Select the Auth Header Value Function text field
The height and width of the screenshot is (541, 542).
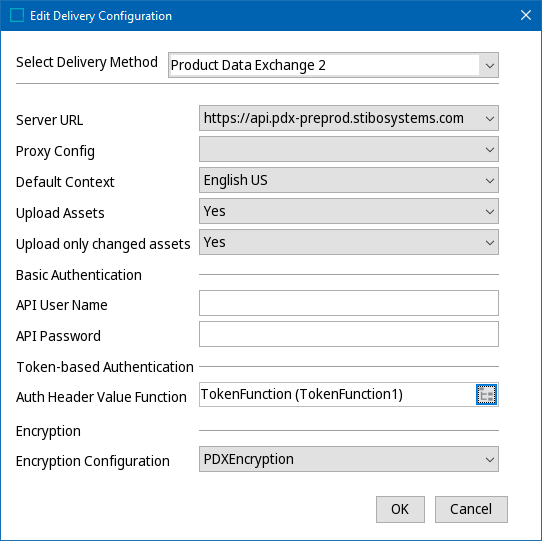(x=337, y=394)
